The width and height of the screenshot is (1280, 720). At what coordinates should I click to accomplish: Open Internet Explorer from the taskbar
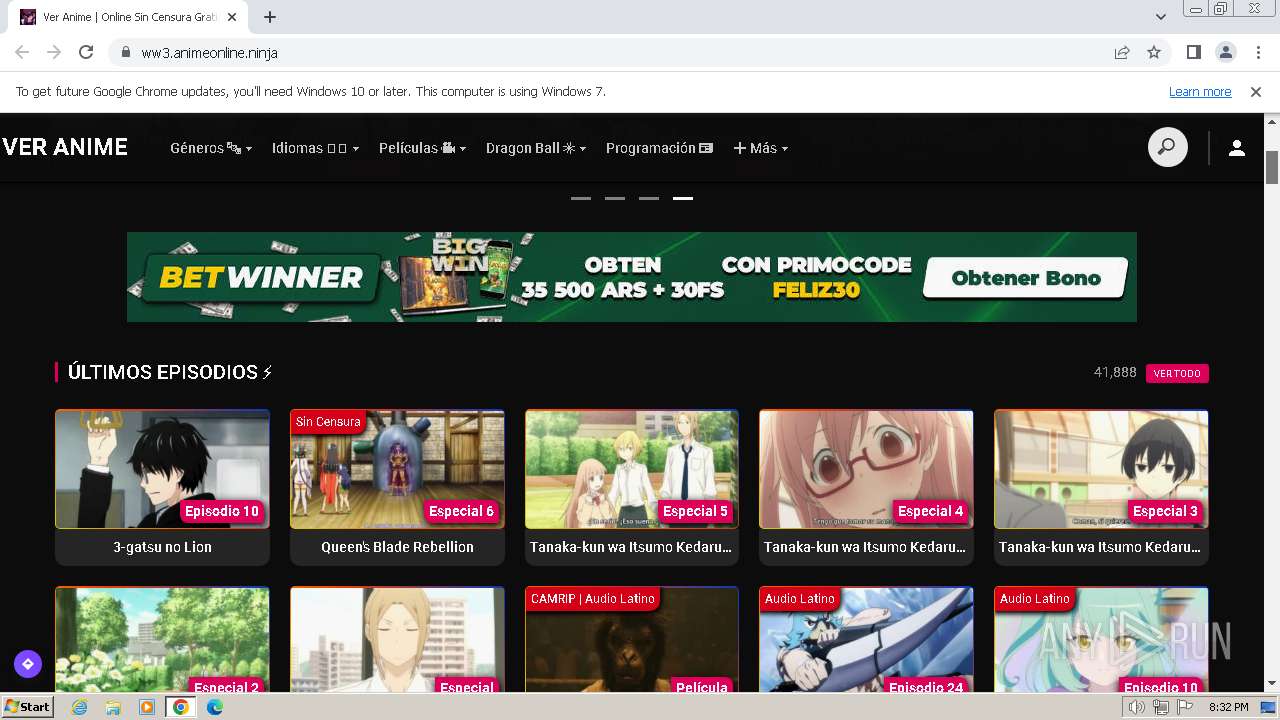point(79,707)
